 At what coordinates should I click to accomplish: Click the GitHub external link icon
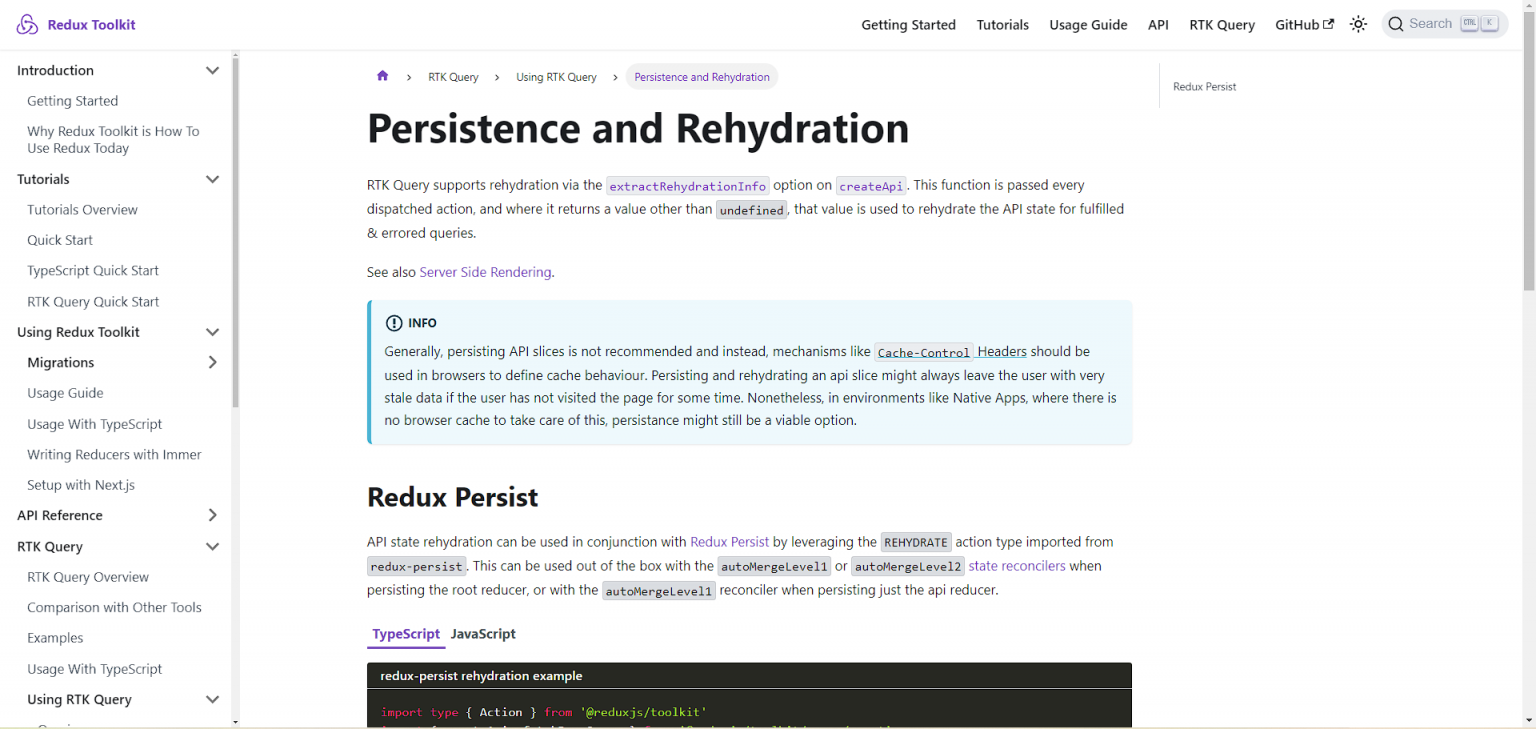click(x=1327, y=23)
